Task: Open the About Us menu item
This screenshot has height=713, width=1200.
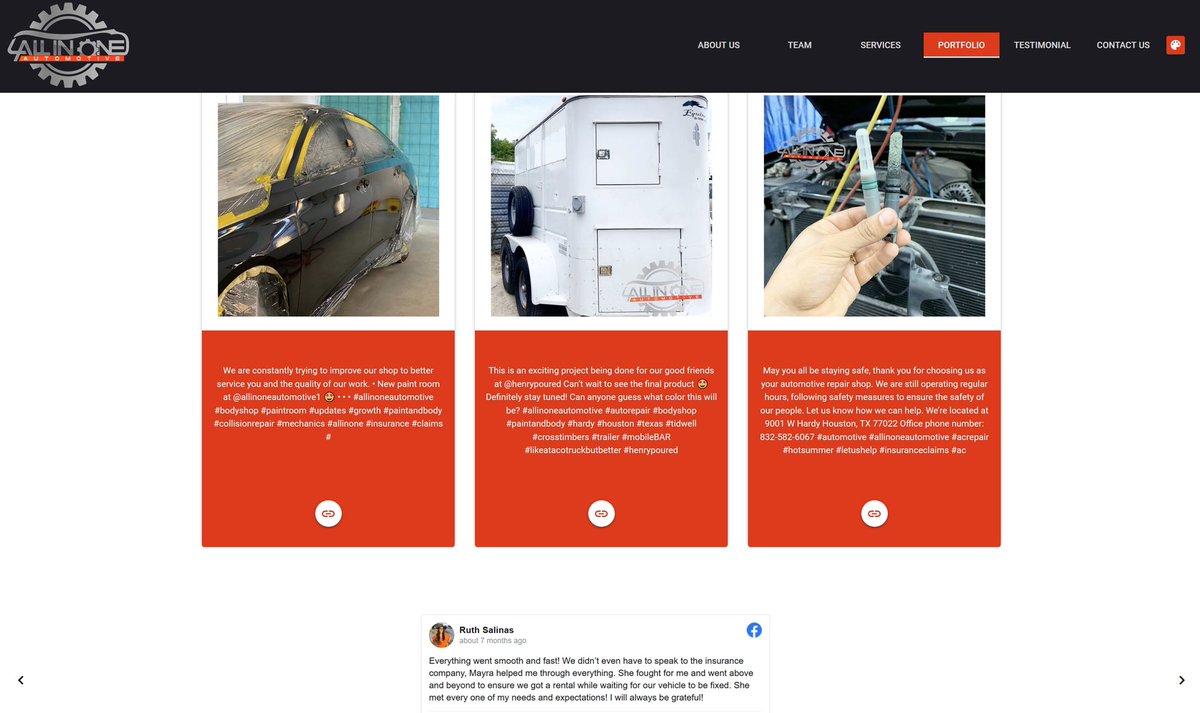Action: (x=719, y=45)
